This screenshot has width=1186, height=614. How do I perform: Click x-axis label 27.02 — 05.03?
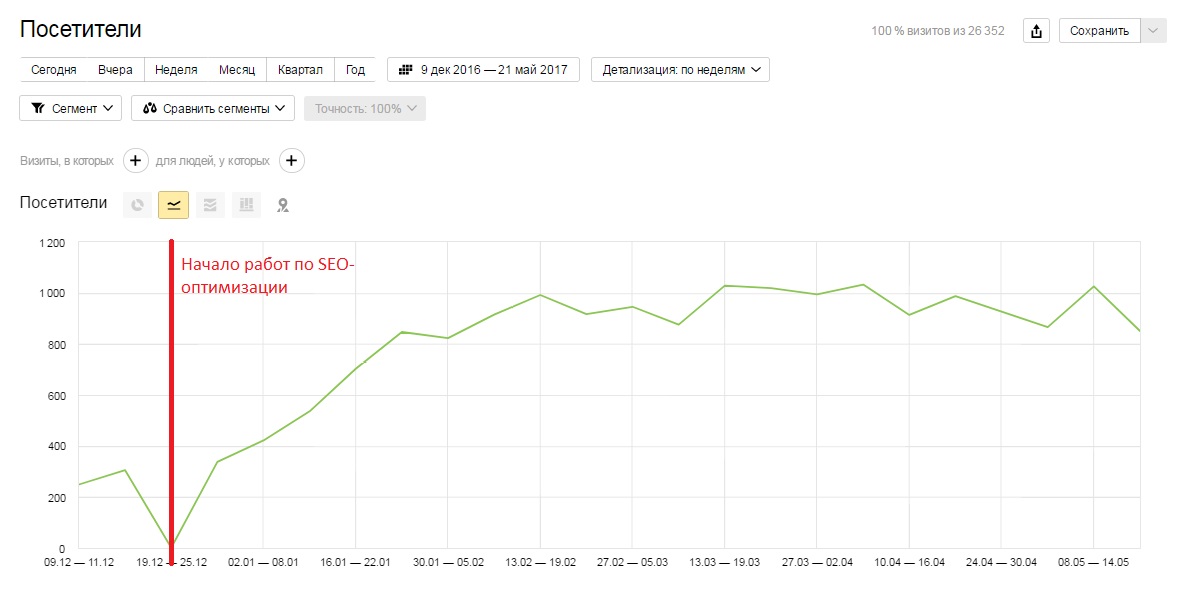(632, 563)
